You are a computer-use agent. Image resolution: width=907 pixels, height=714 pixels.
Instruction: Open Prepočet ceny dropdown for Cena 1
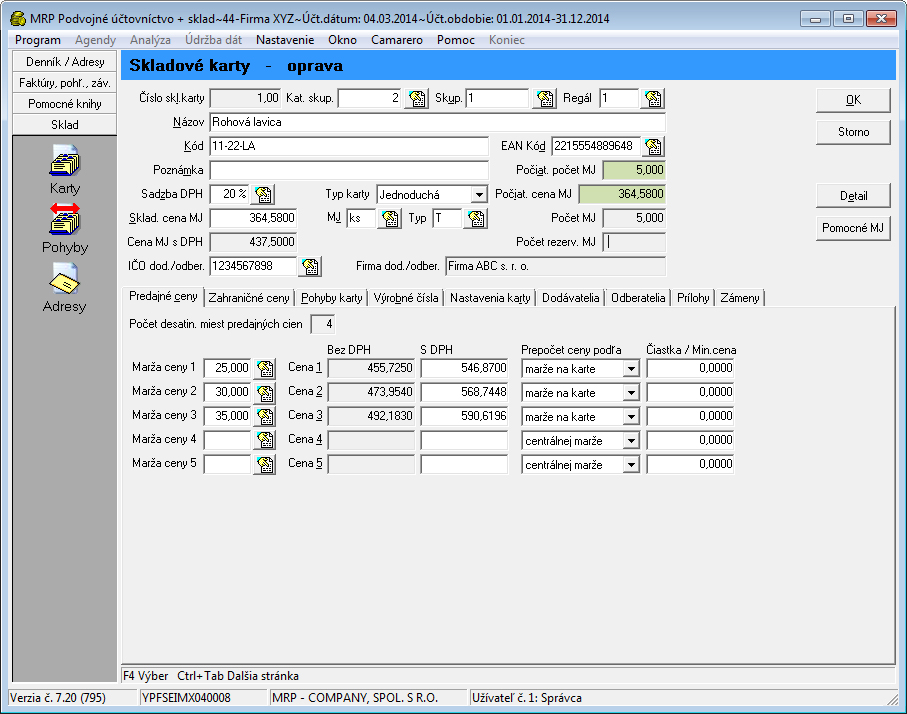pos(631,369)
